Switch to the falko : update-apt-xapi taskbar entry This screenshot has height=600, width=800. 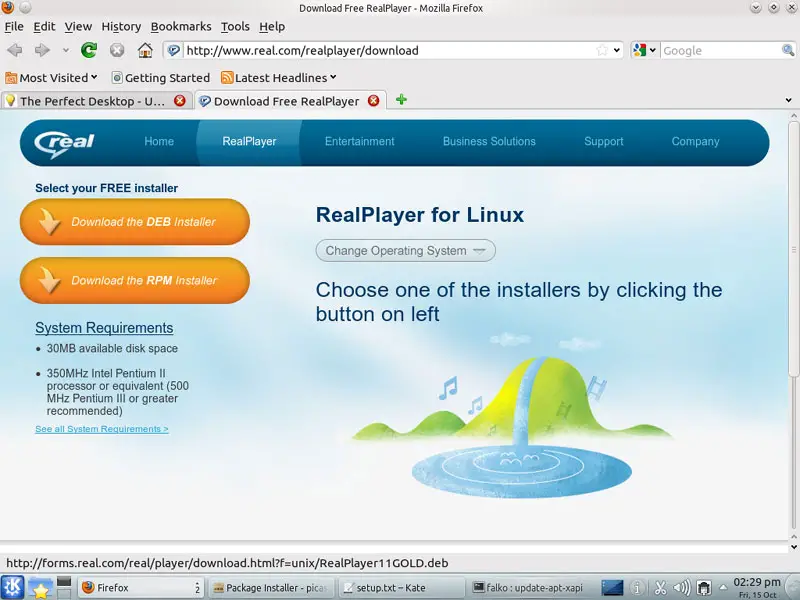(532, 588)
